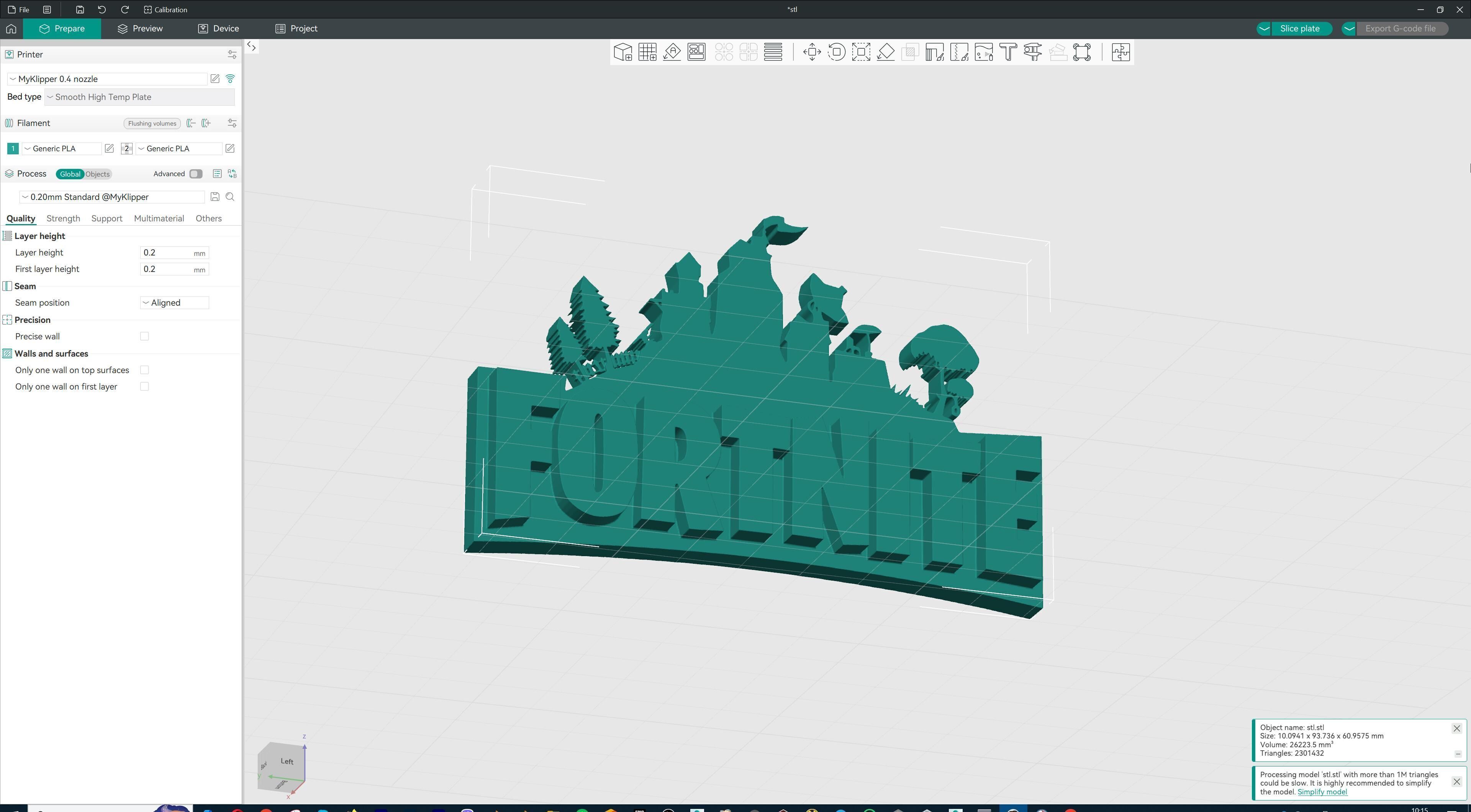Remove last filament with minus icon
Viewport: 1471px width, 812px height.
click(x=191, y=123)
